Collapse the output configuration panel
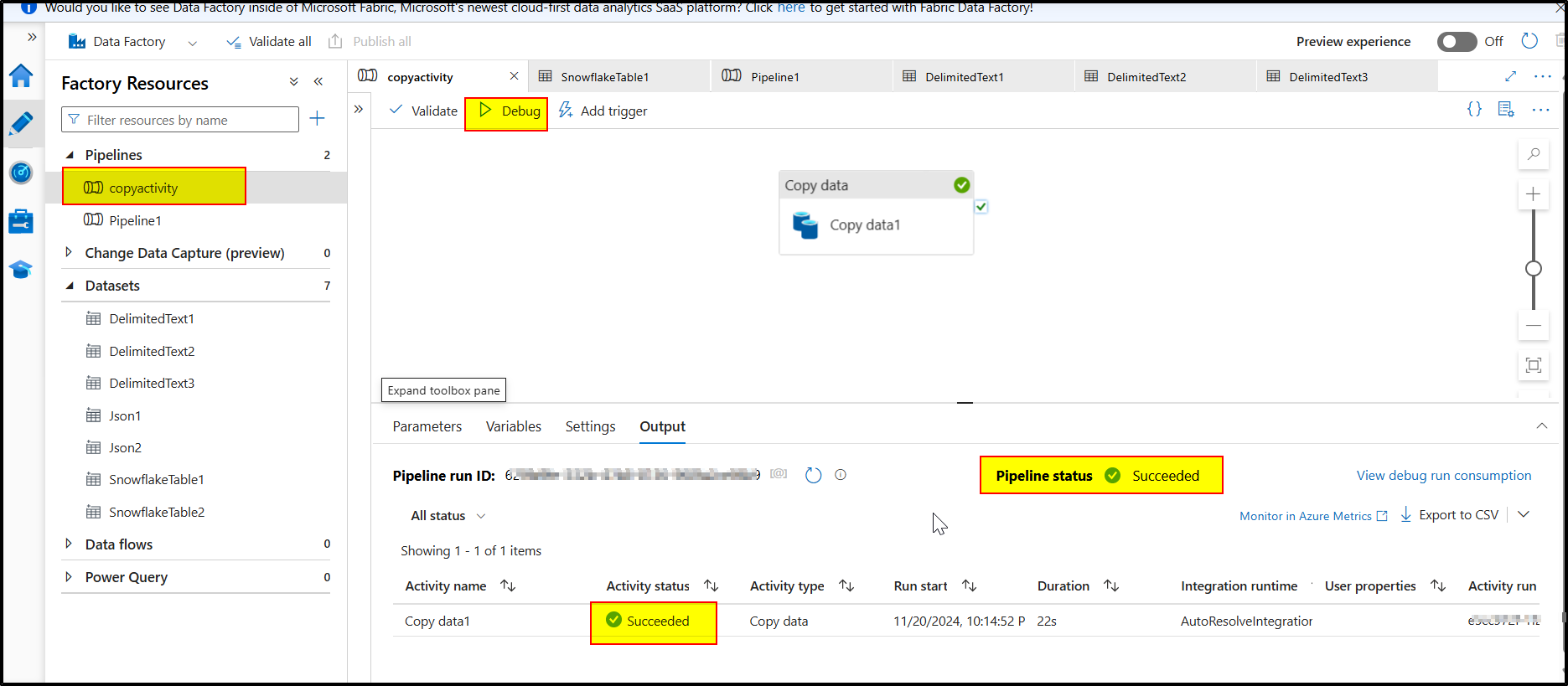1568x686 pixels. (1541, 426)
